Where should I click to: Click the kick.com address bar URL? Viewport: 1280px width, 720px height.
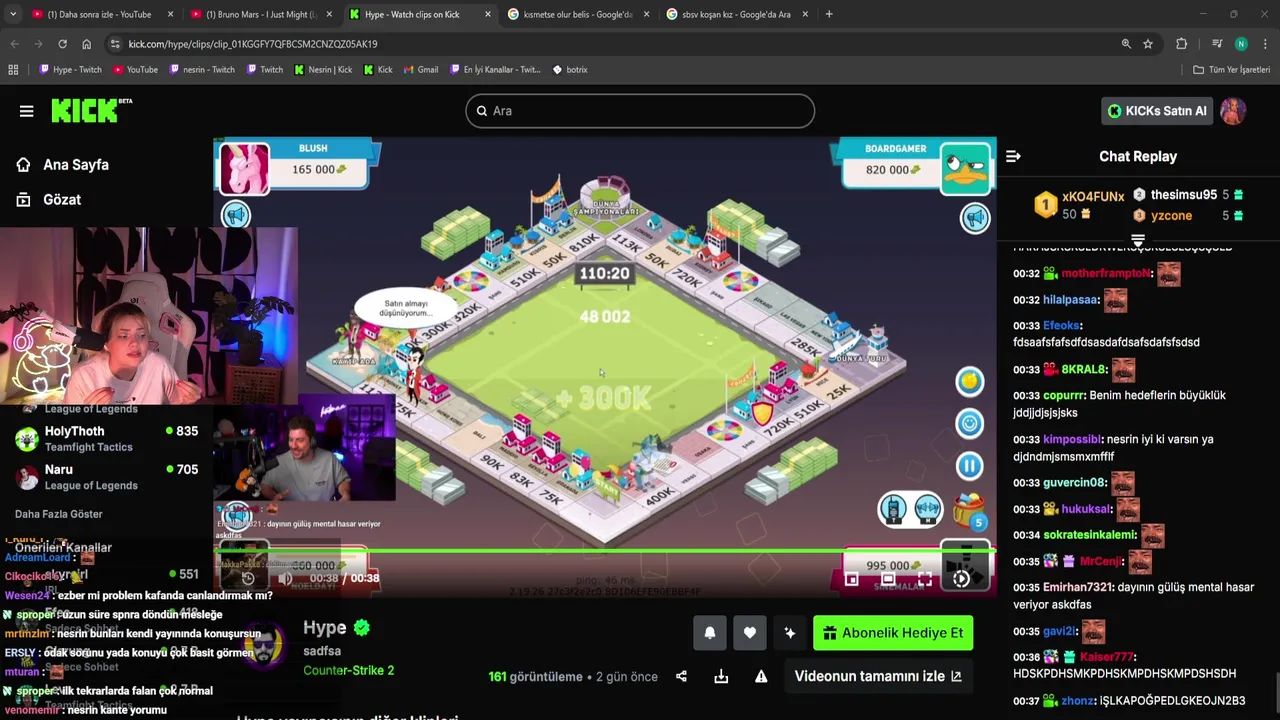pyautogui.click(x=253, y=44)
